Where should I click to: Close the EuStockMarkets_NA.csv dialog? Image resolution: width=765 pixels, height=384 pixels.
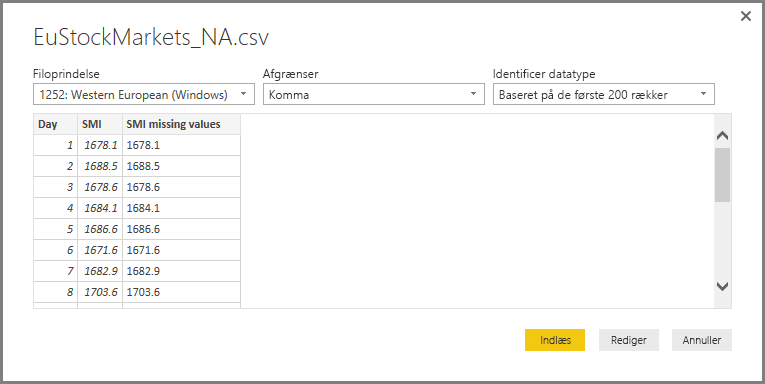(x=745, y=17)
